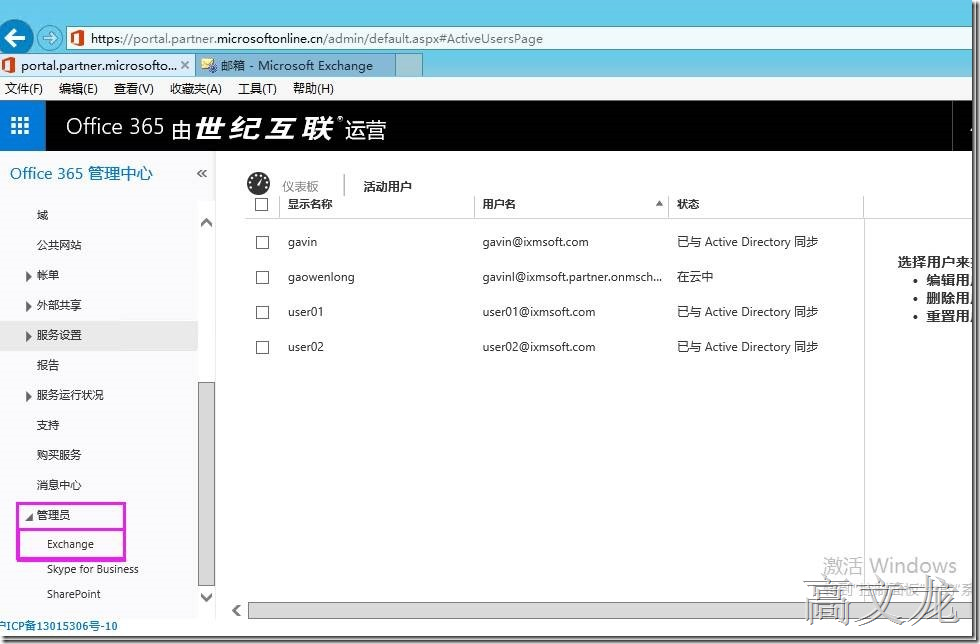Click the browser back arrow button
Viewport: 980px width, 644px height.
point(14,38)
